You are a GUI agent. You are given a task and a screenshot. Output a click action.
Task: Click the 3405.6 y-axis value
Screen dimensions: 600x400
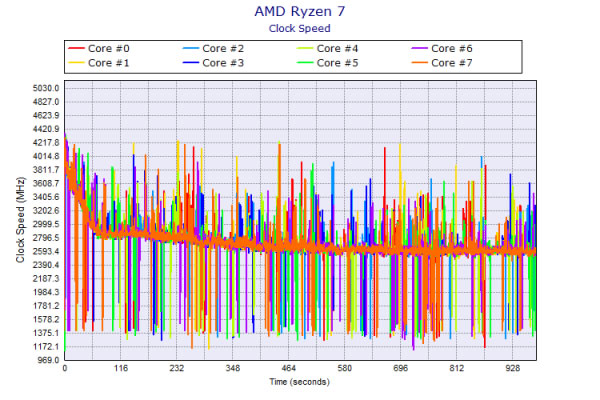(46, 197)
